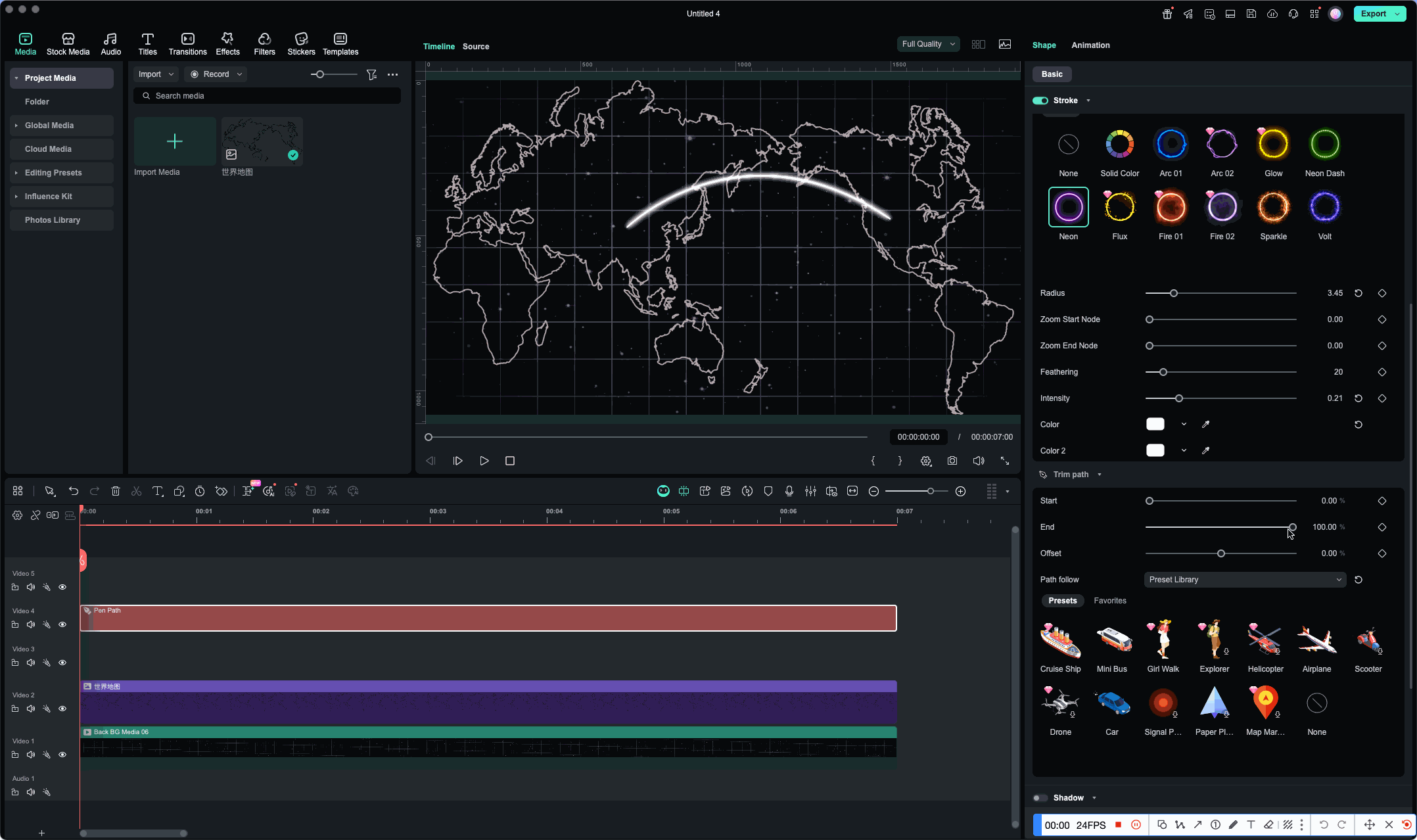Screen dimensions: 1417x840
Task: Pick stroke color with the eyedropper tool
Action: [1205, 424]
